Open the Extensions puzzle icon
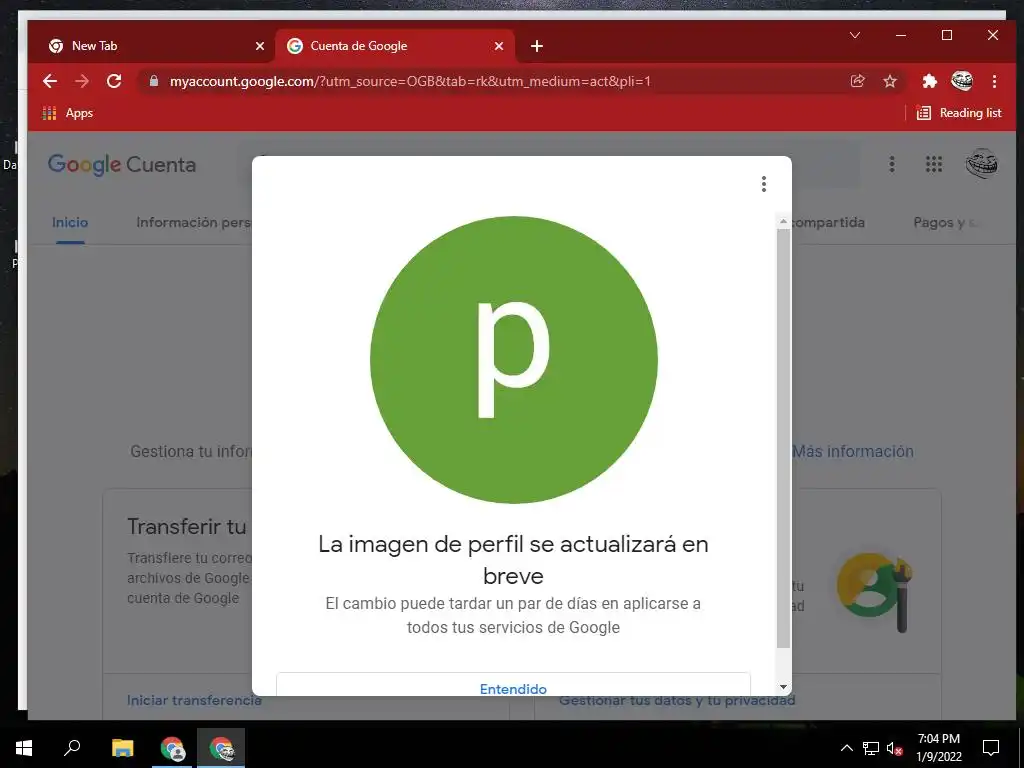Image resolution: width=1024 pixels, height=768 pixels. click(929, 81)
